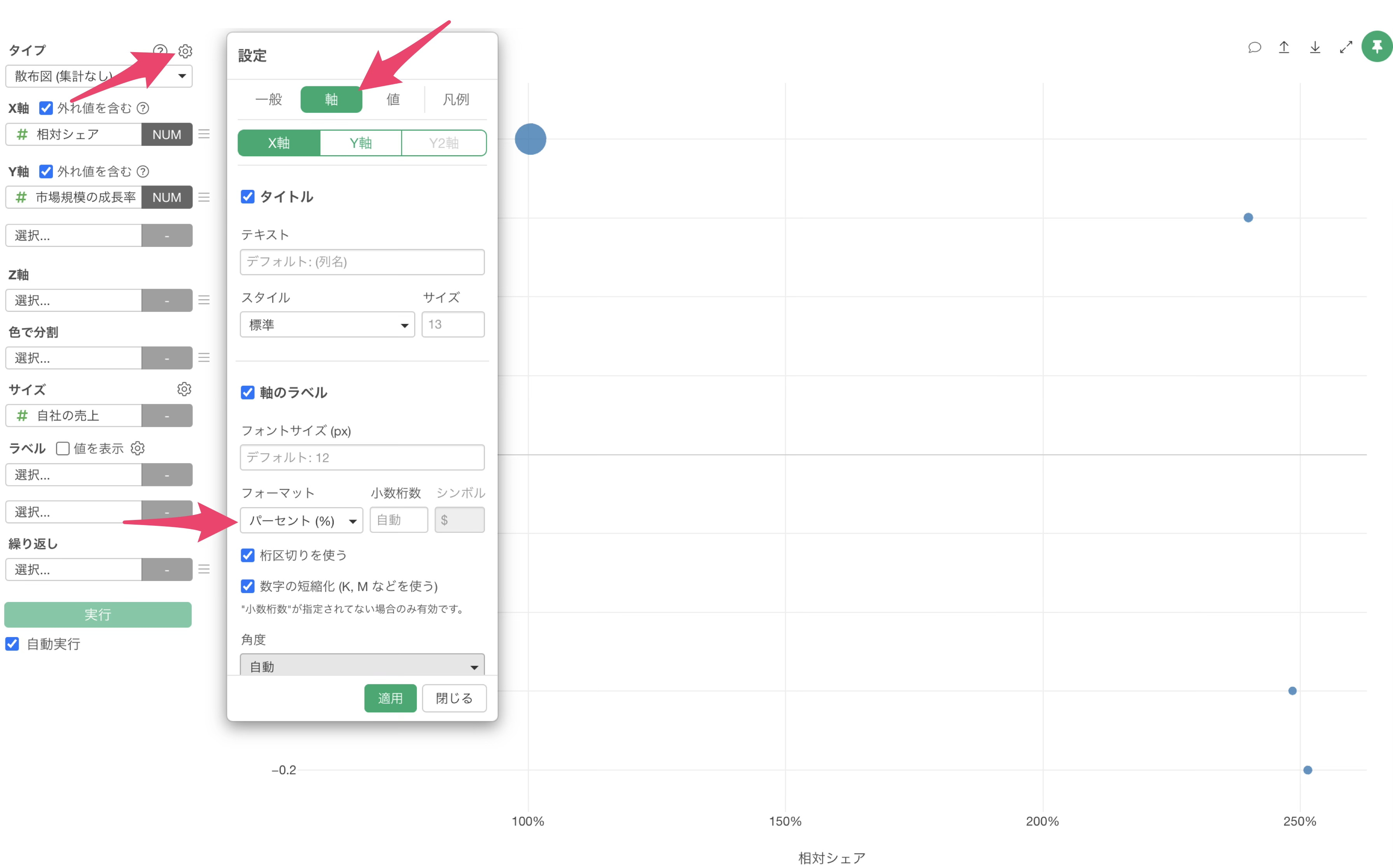Click the title テキスト input field
The height and width of the screenshot is (868, 1393).
coord(362,262)
